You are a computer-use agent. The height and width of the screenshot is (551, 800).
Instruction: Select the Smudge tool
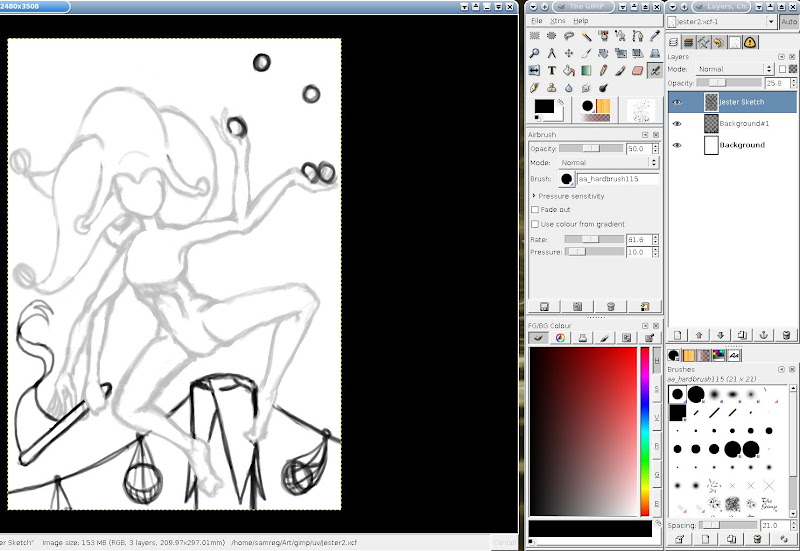coord(586,88)
